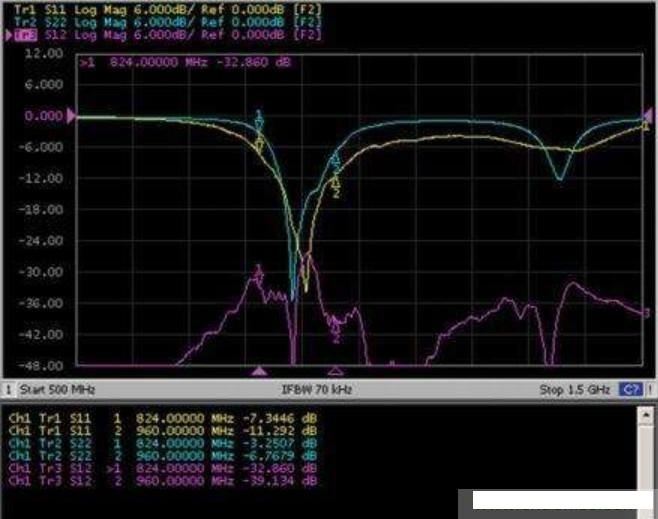This screenshot has width=658, height=519.
Task: Click the C? status indicator
Action: (629, 389)
